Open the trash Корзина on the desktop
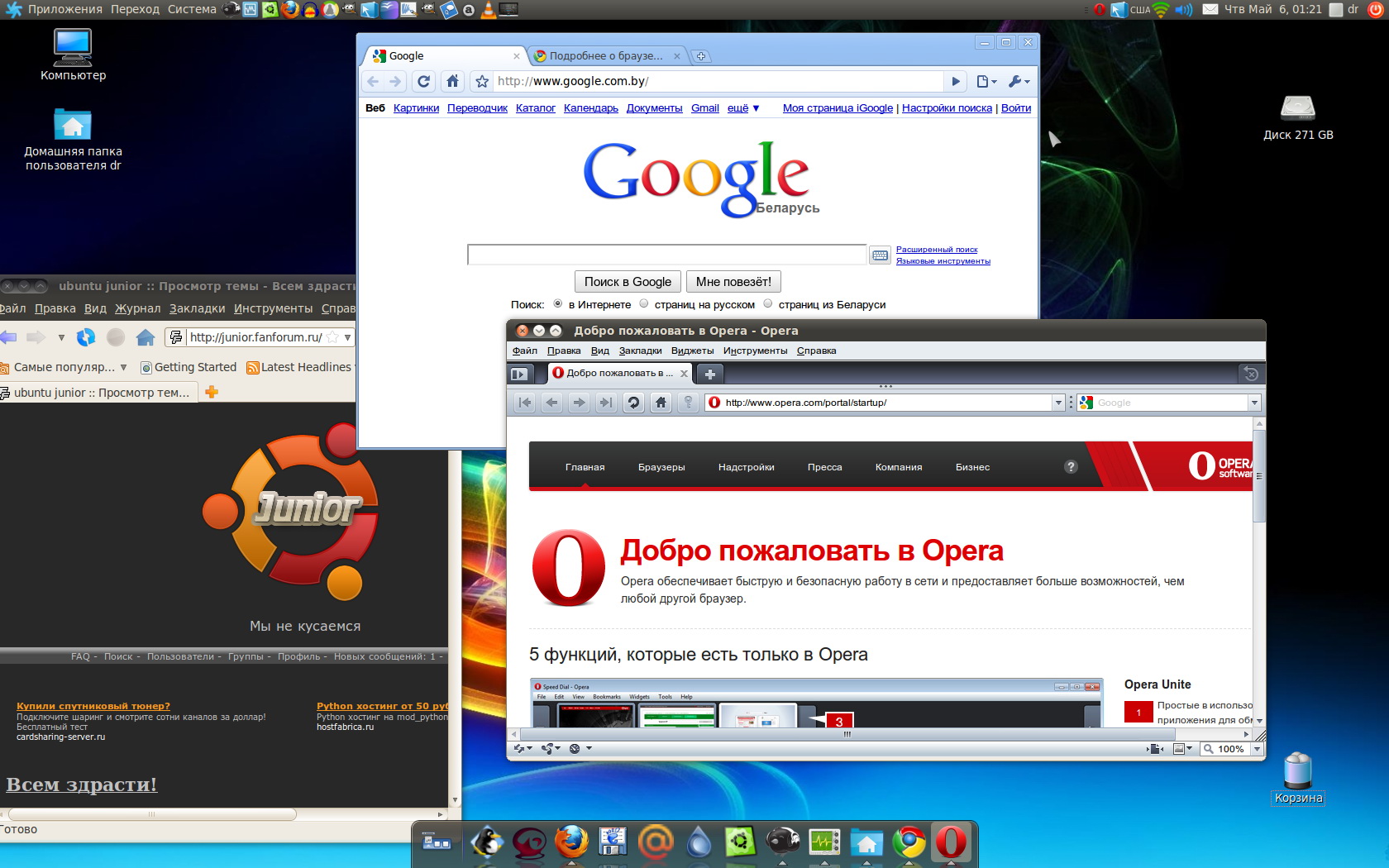1389x868 pixels. pyautogui.click(x=1298, y=777)
